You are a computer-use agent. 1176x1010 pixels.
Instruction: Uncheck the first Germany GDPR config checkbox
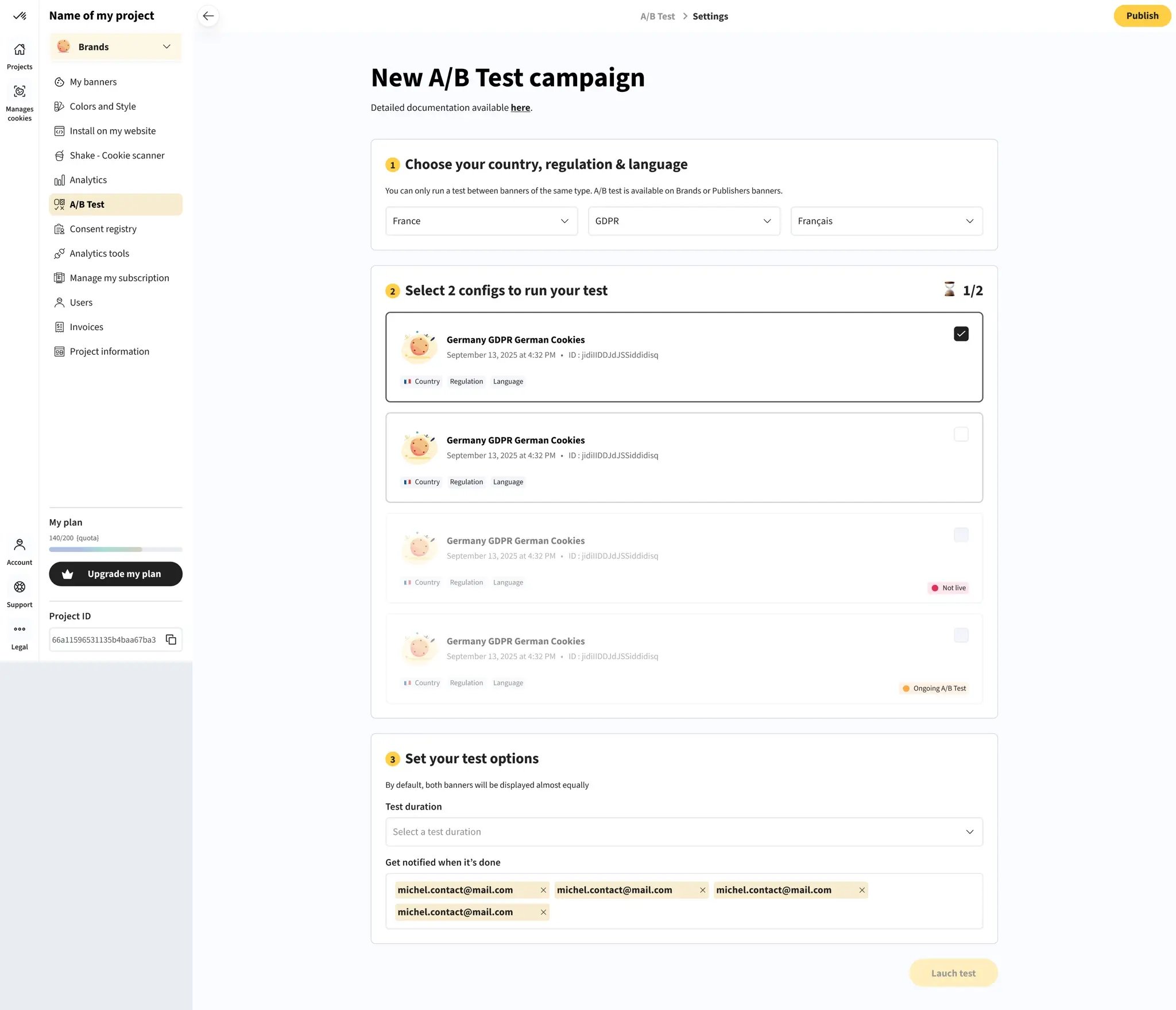pyautogui.click(x=961, y=334)
